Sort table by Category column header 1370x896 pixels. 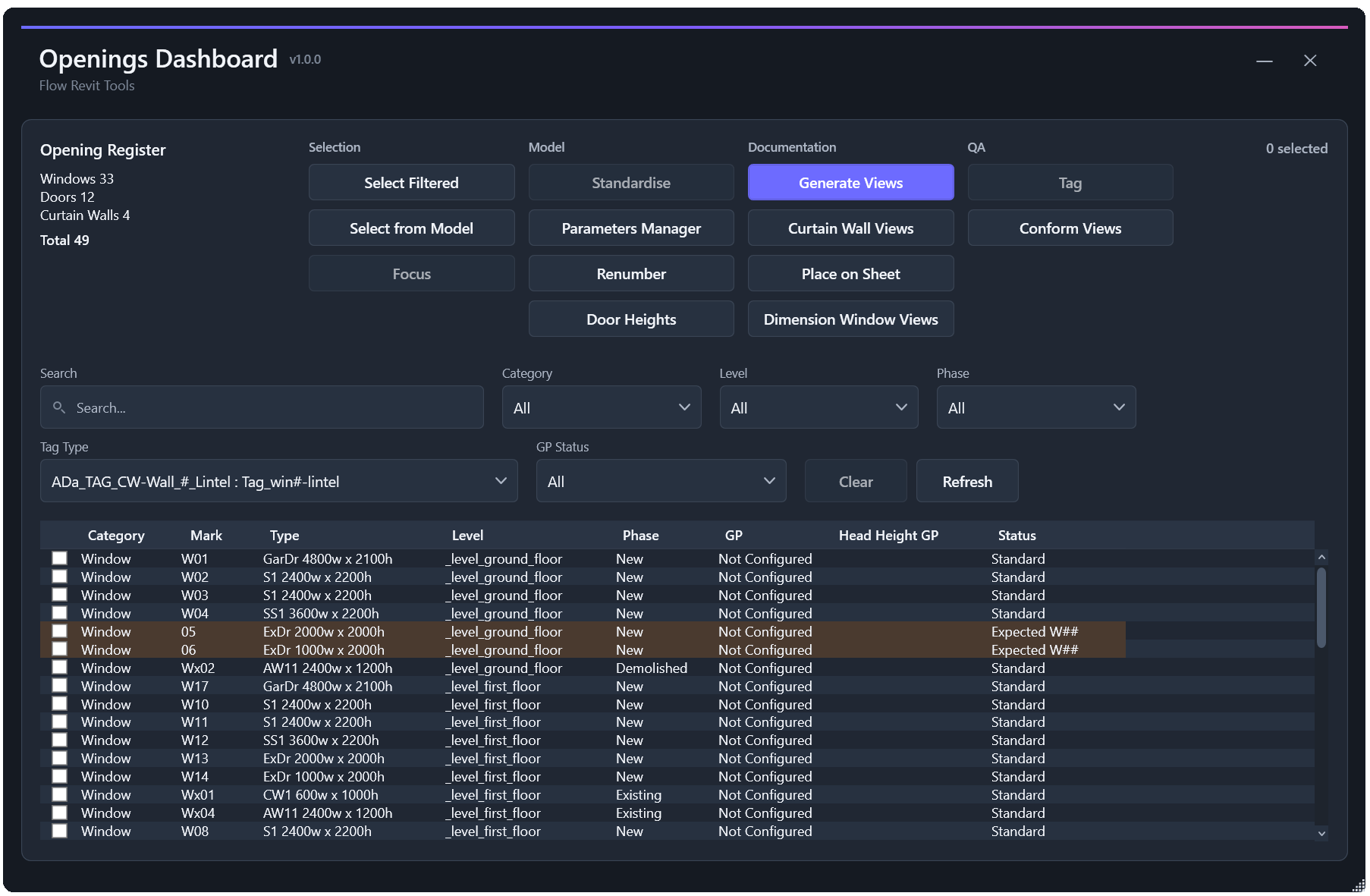(x=116, y=535)
